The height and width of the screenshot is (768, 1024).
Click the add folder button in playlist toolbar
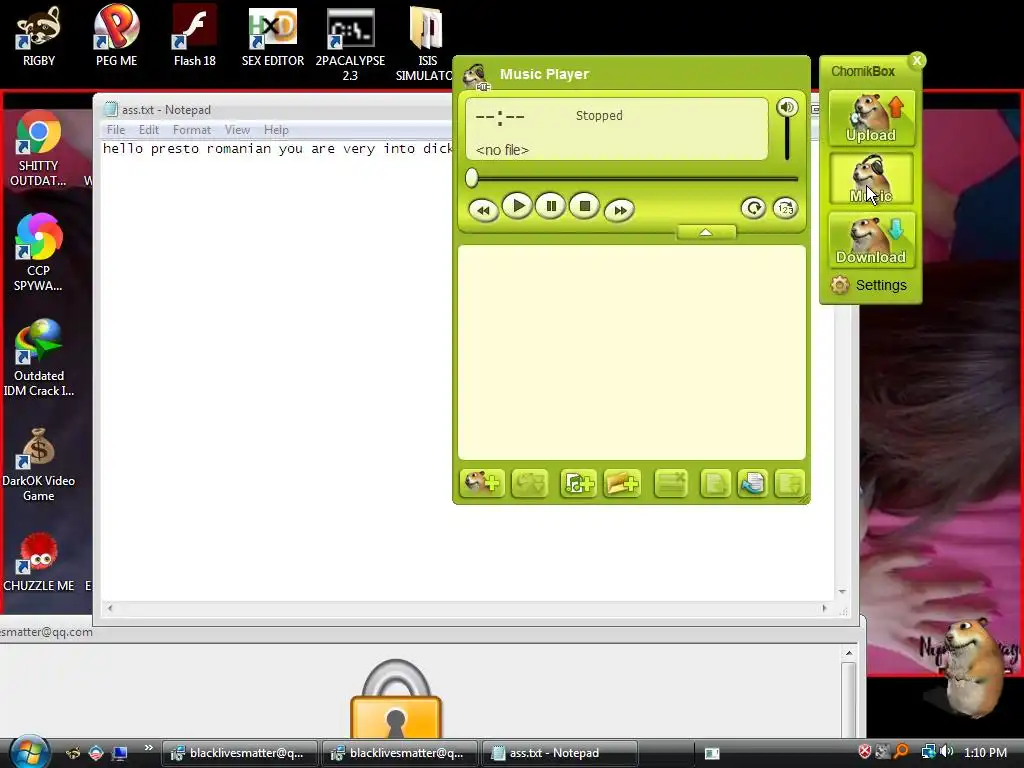622,484
